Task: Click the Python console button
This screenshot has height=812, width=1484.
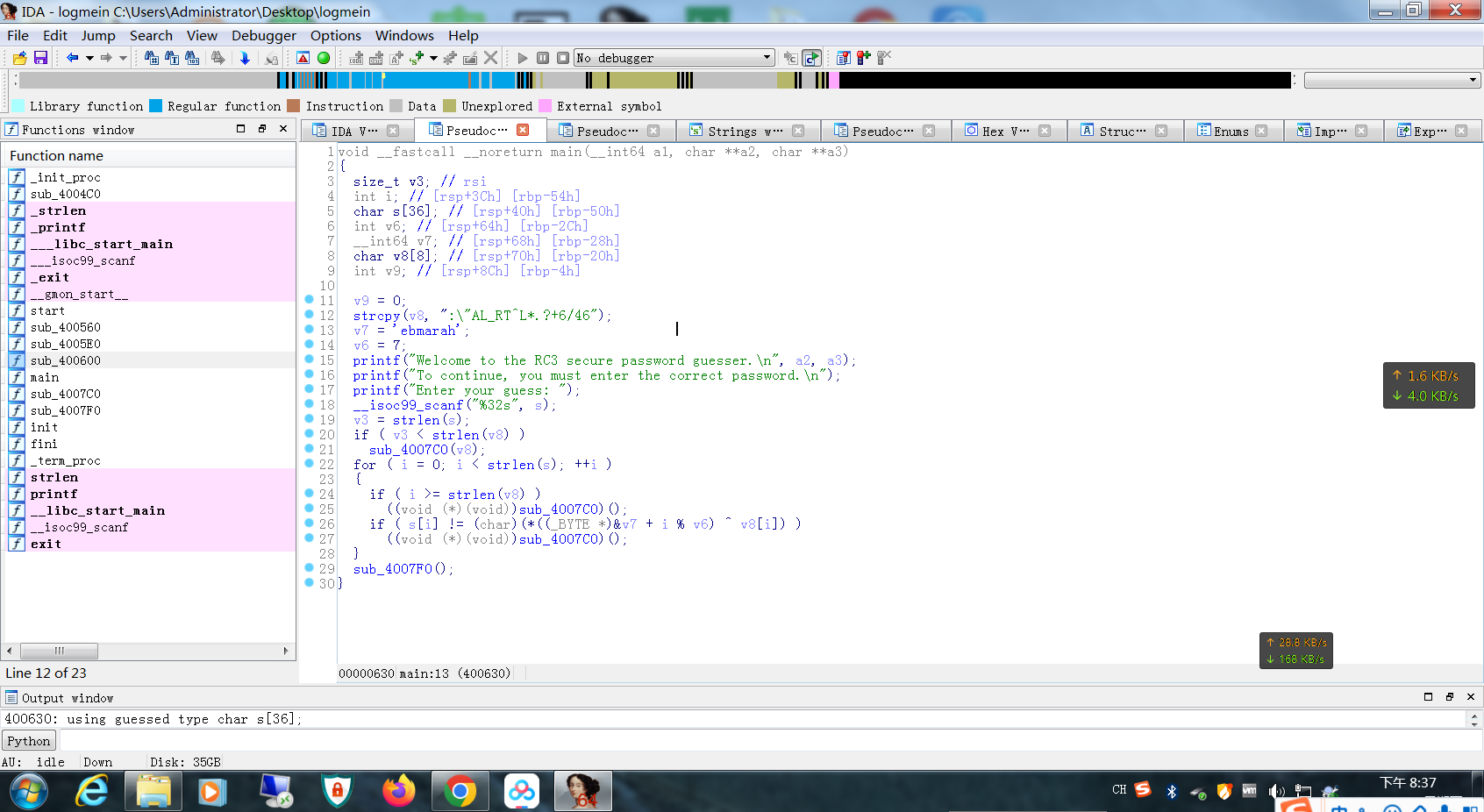Action: pyautogui.click(x=29, y=741)
